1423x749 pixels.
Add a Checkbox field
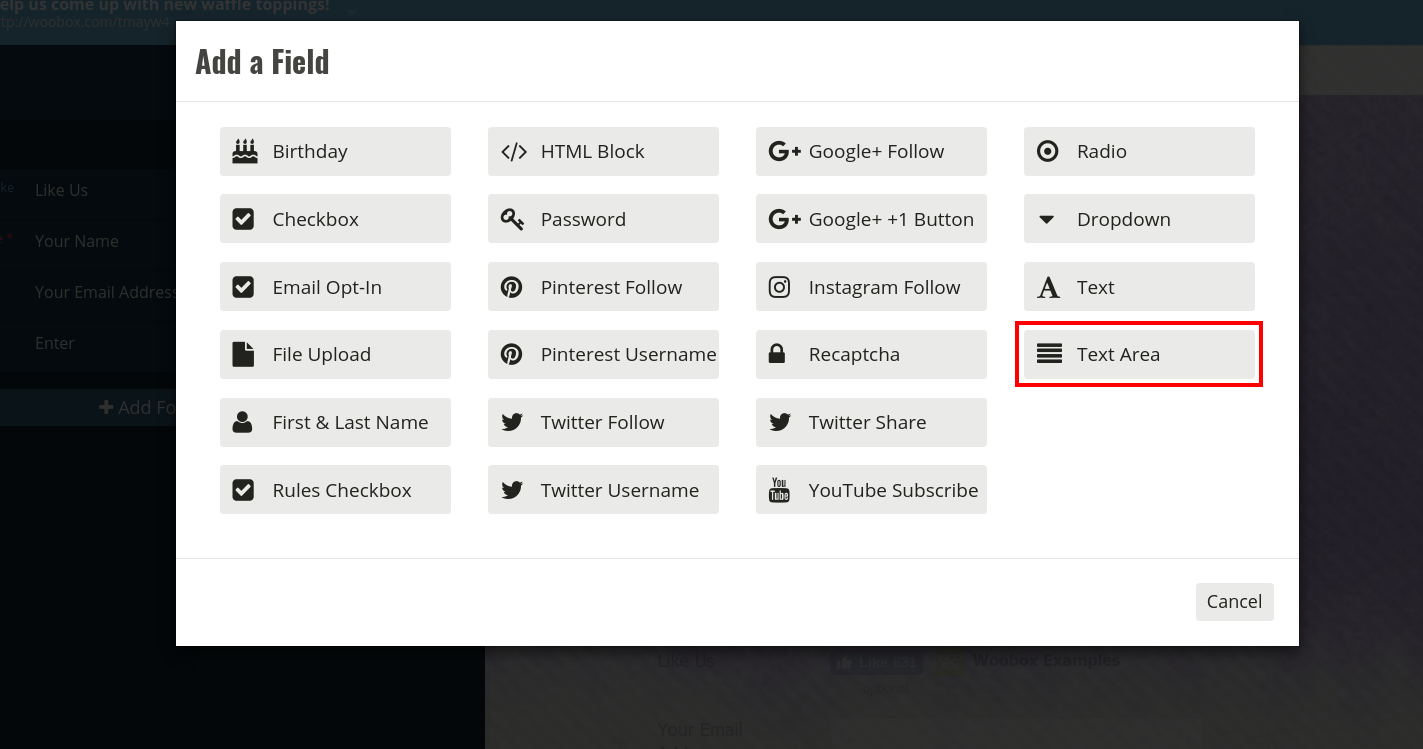pyautogui.click(x=335, y=219)
